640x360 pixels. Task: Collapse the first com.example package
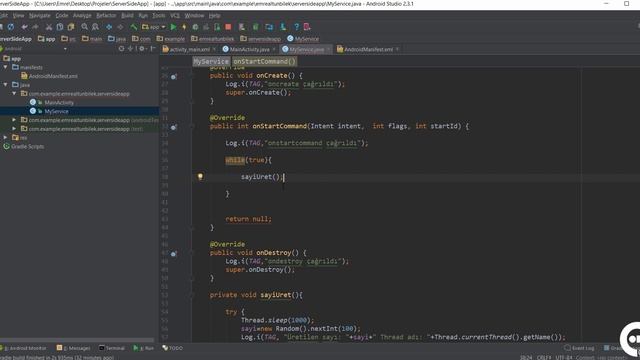(14, 93)
